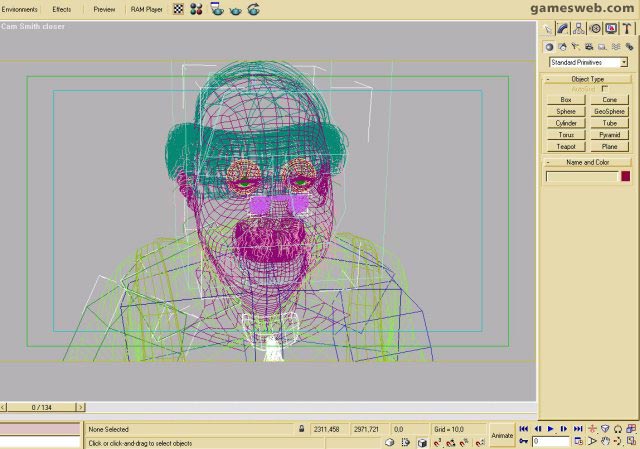Click the Play Animation button
The width and height of the screenshot is (640, 449).
pyautogui.click(x=550, y=429)
